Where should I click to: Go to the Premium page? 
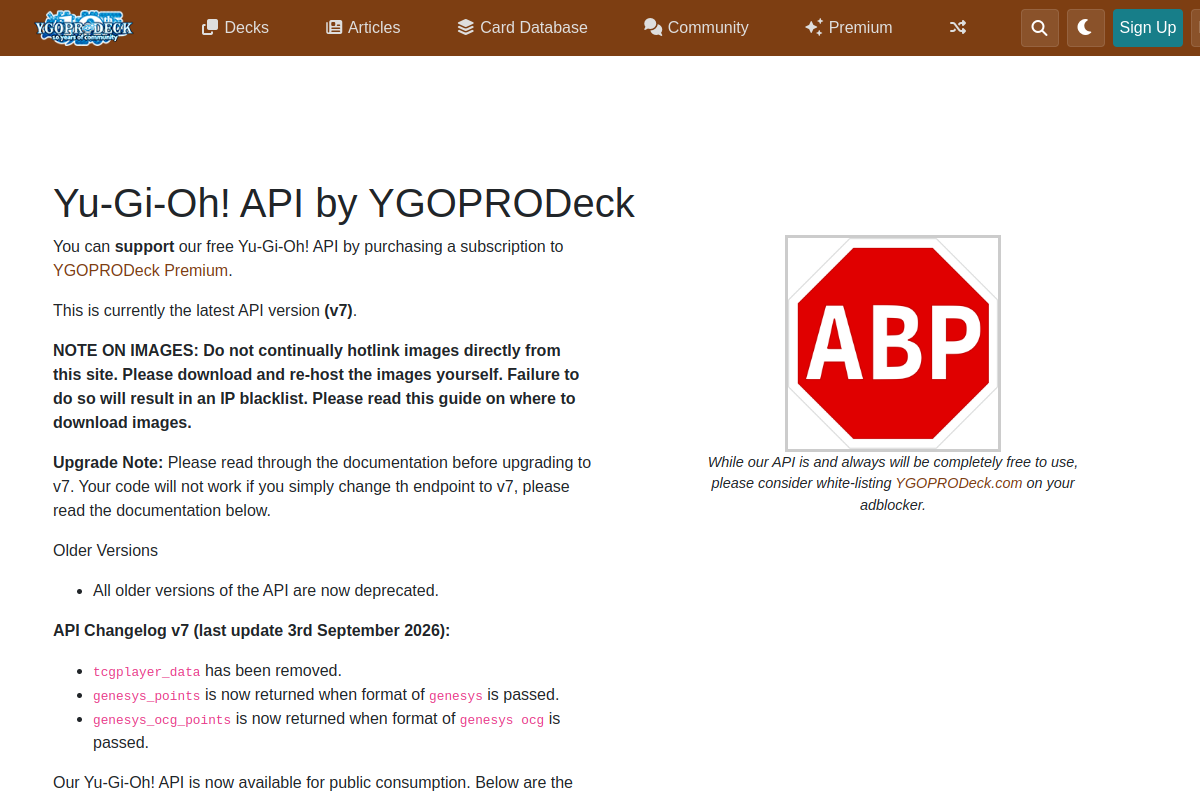(848, 27)
